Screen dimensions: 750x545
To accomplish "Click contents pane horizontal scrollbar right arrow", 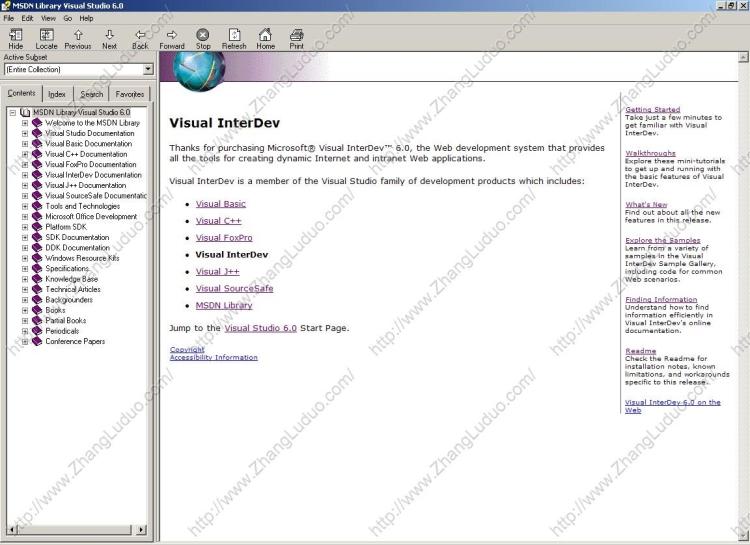I will [x=141, y=530].
